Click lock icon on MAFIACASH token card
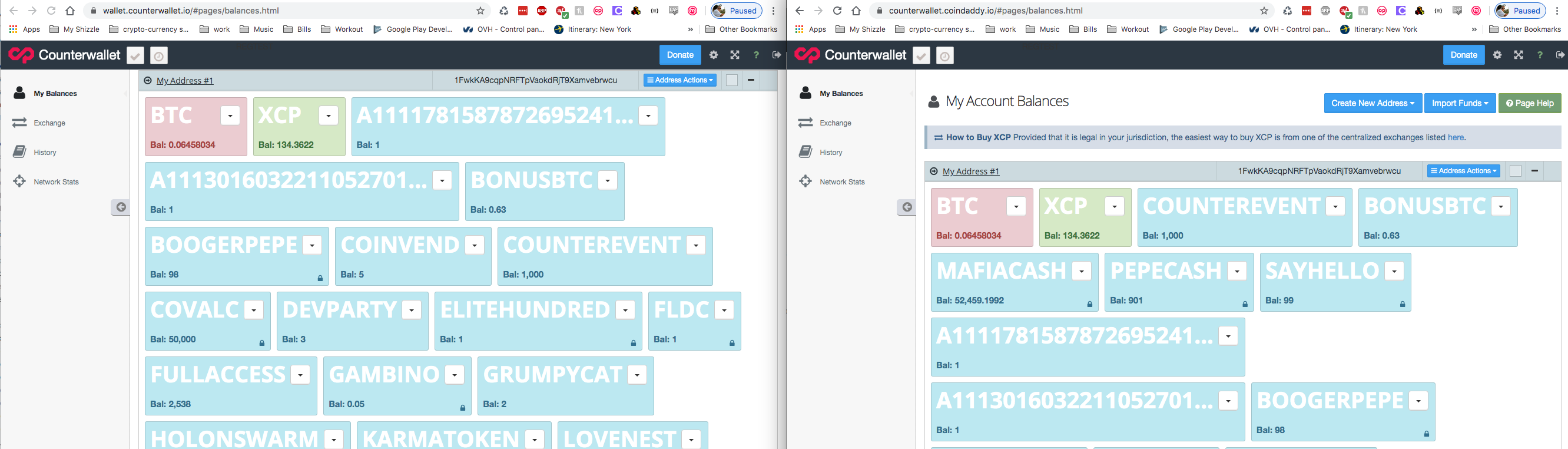 coord(1089,304)
